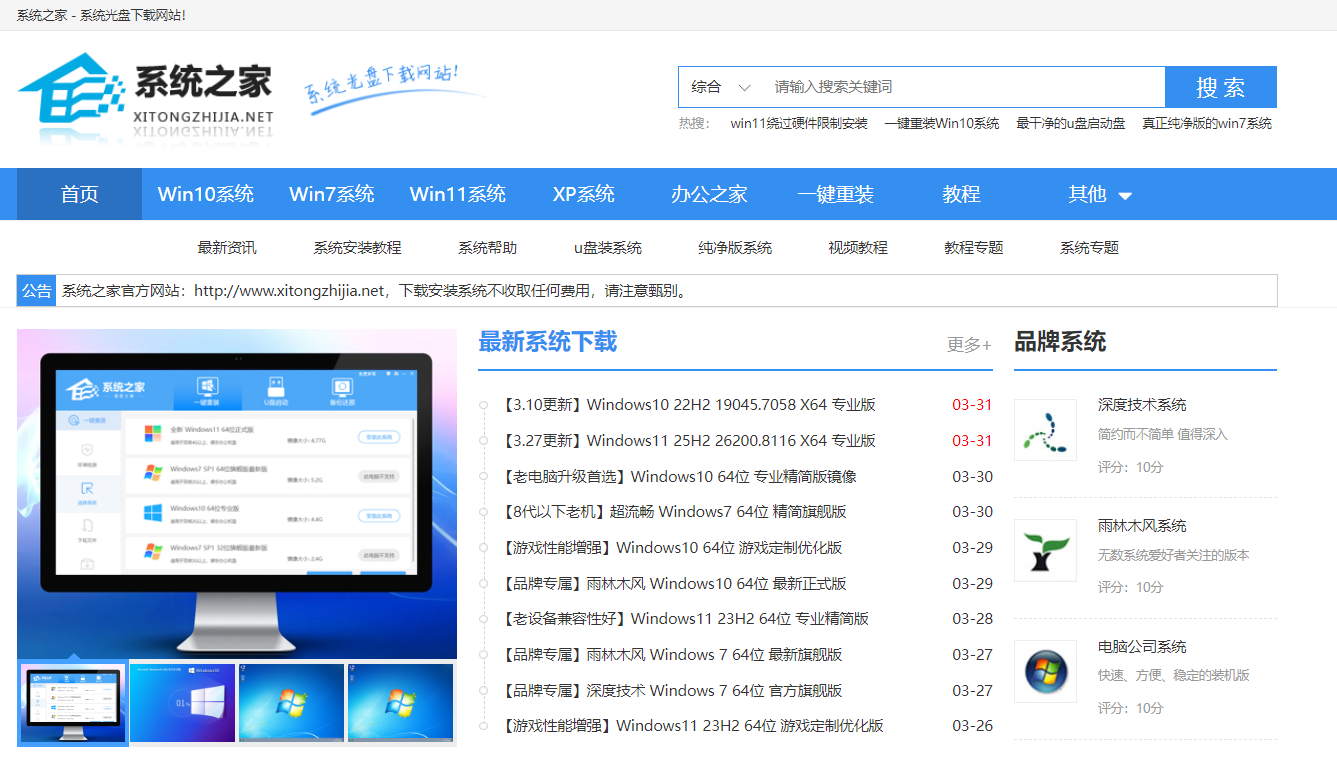Open Windows10 22H2 19045.7058 X64 专业版
The image size is (1337, 760).
(x=688, y=405)
